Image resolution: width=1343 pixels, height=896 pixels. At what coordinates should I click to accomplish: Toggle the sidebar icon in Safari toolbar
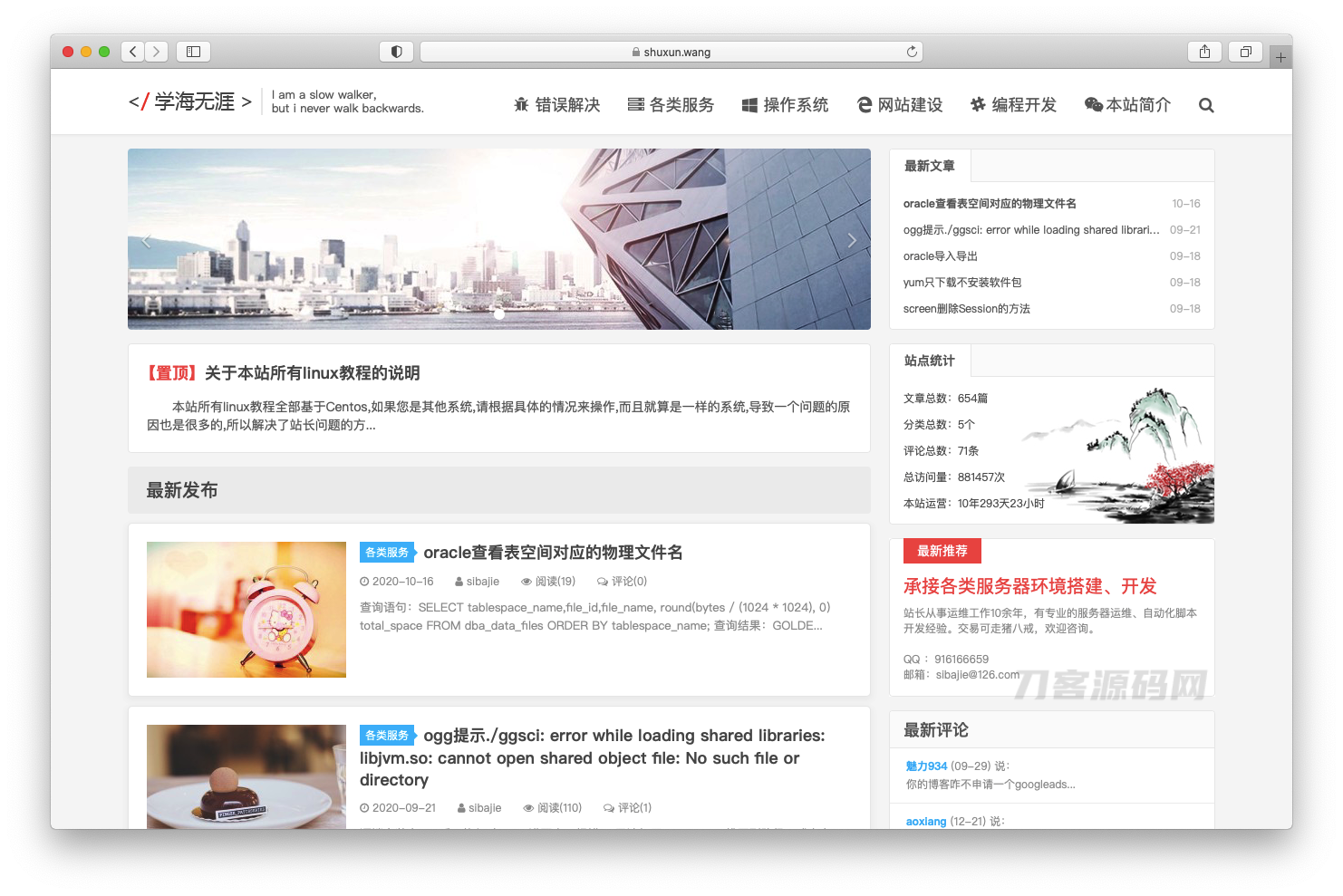(x=193, y=52)
